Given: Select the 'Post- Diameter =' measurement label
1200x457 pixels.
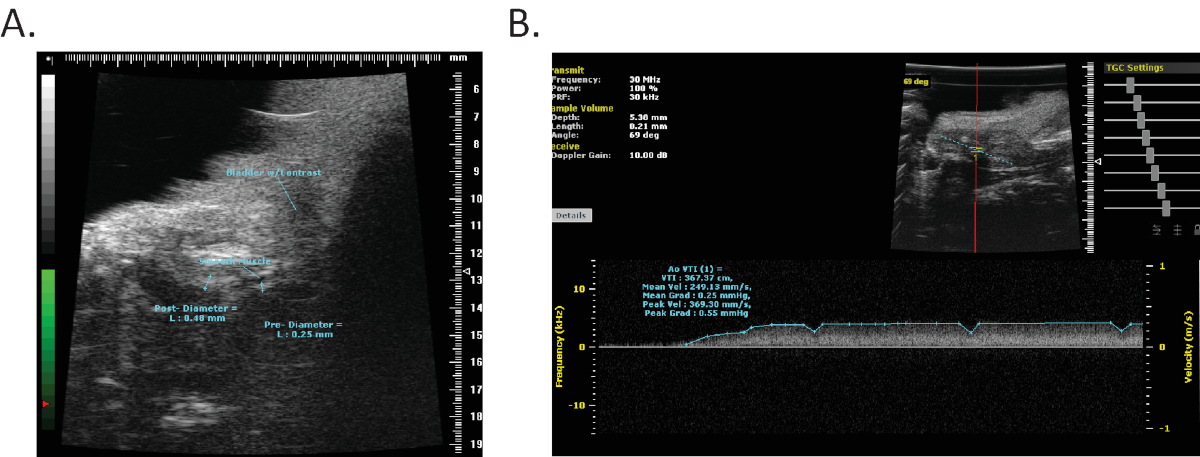Looking at the screenshot, I should click(x=196, y=307).
